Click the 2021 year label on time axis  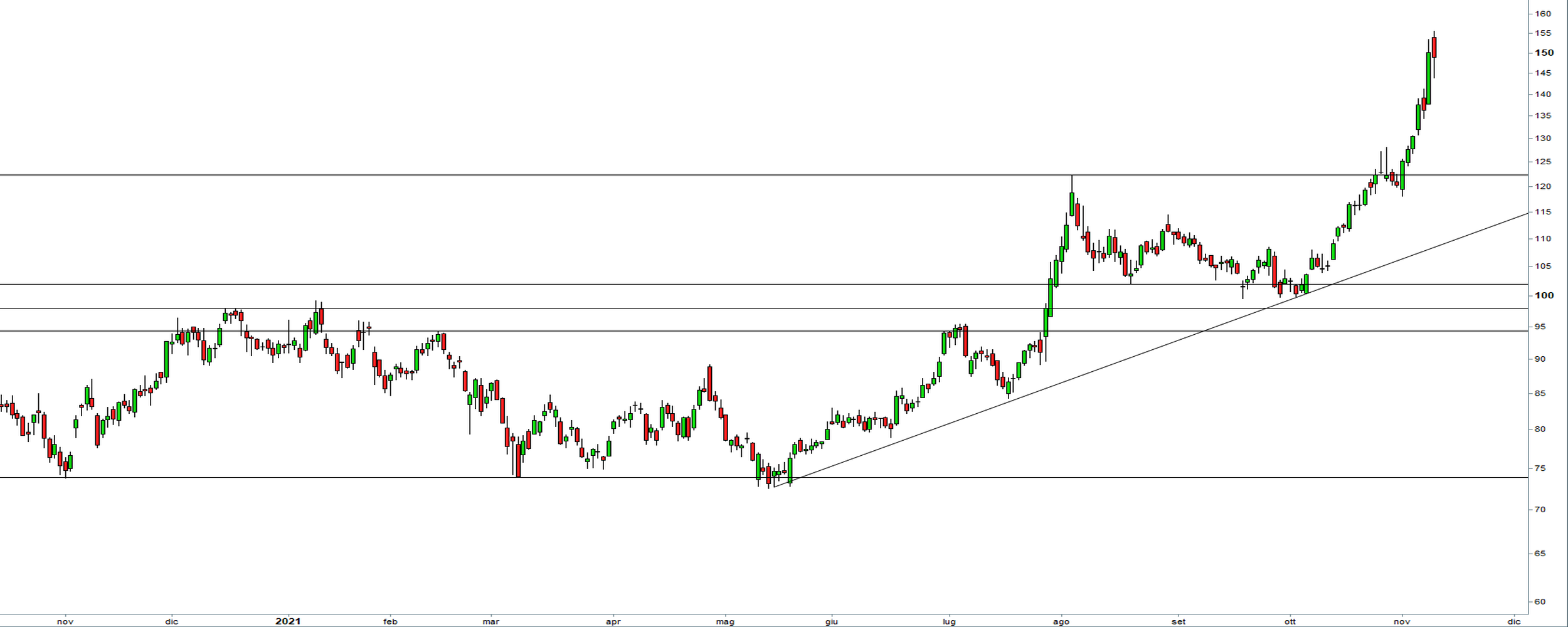click(x=288, y=621)
